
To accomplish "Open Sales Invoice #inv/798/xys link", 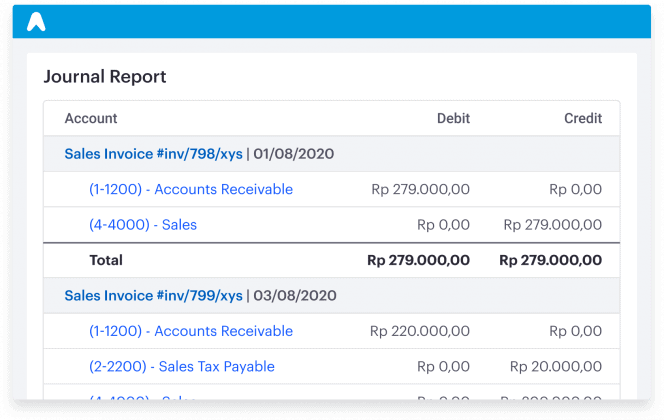I will point(153,154).
